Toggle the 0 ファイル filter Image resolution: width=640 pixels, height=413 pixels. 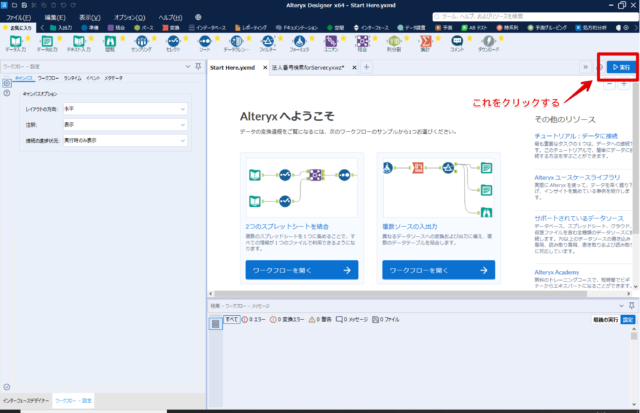(386, 320)
